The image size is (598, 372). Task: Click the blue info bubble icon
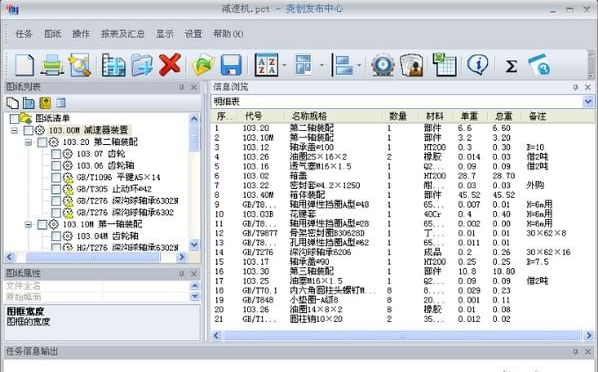[x=477, y=65]
